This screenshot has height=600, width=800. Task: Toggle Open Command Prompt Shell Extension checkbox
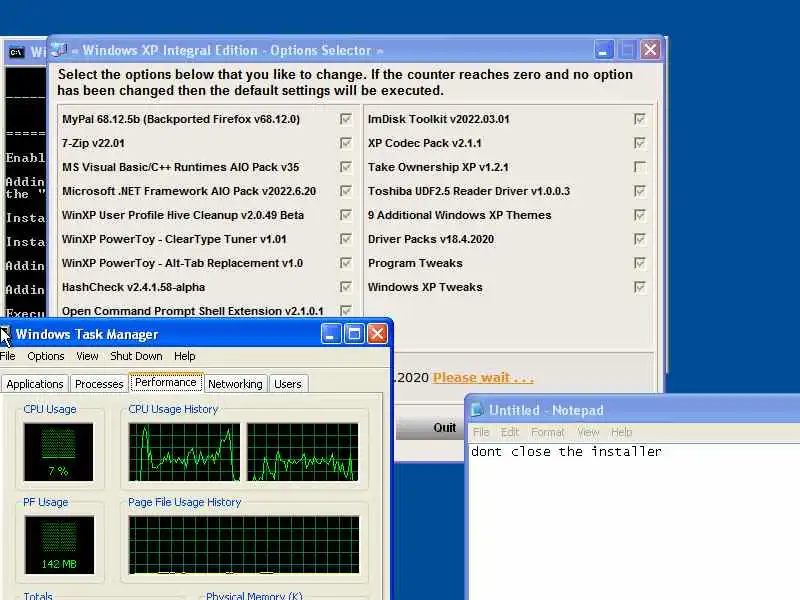coord(345,310)
